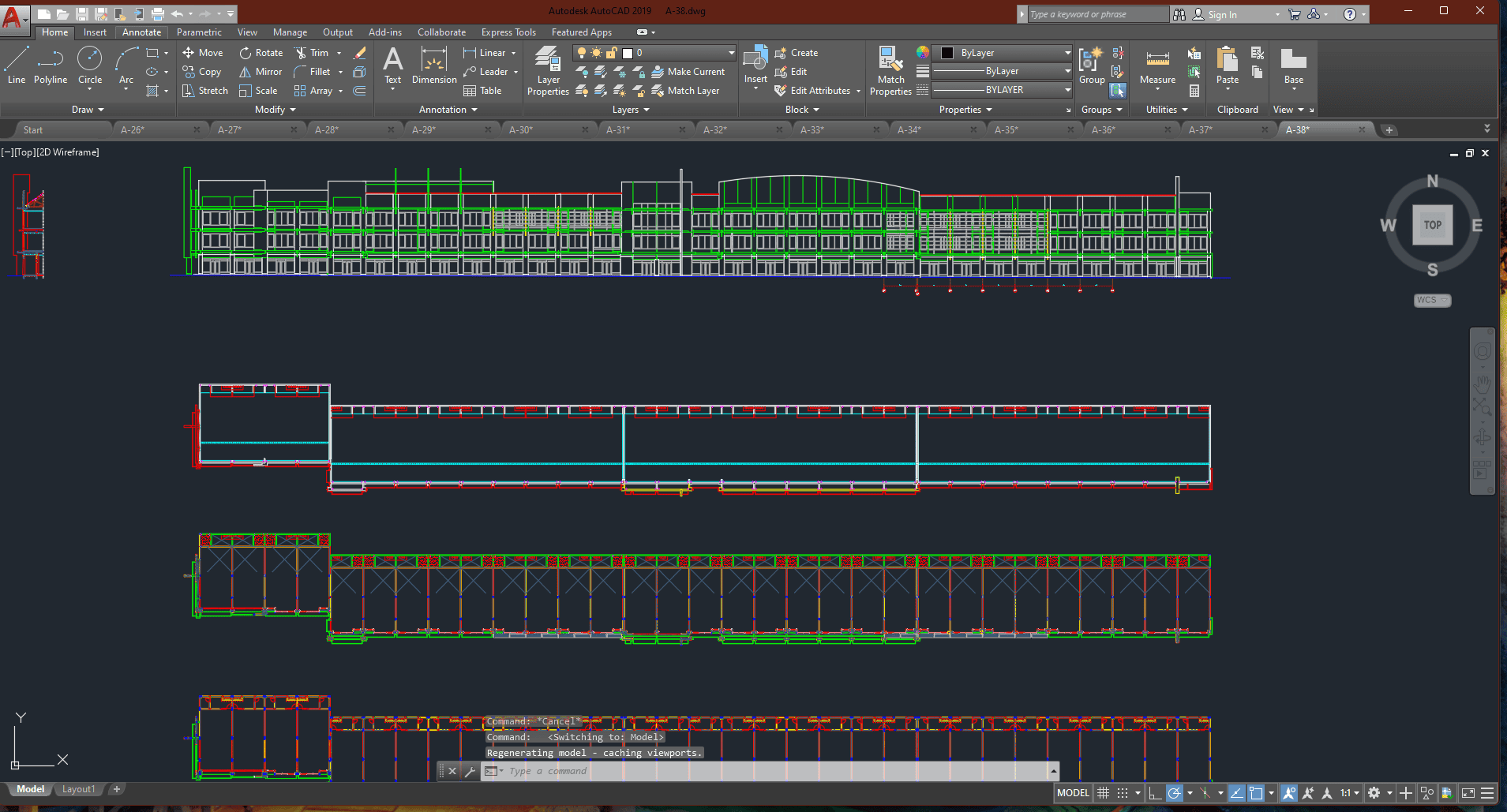Select the Circle tool
The image size is (1507, 812).
[x=89, y=65]
